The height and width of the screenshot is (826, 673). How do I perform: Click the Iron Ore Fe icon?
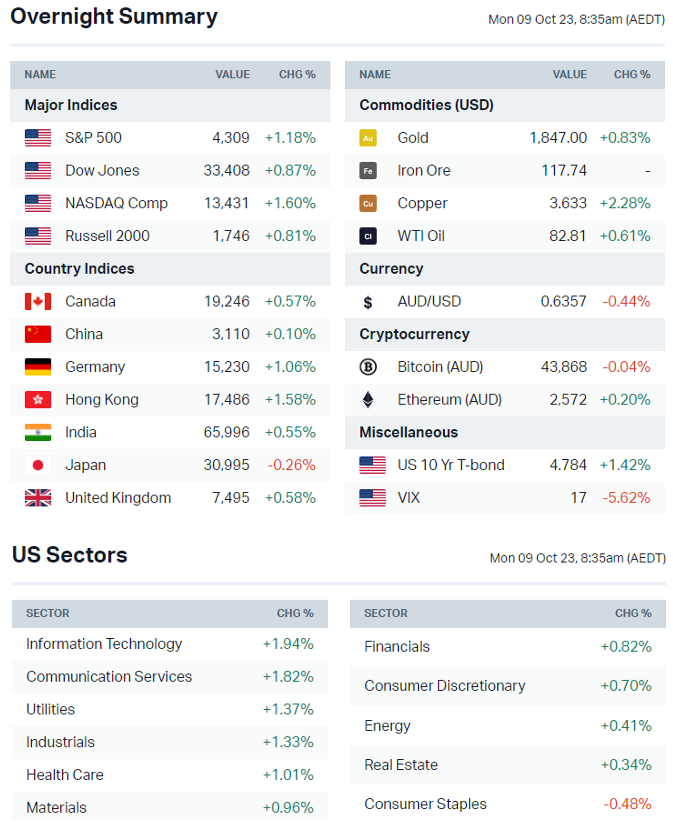[368, 171]
